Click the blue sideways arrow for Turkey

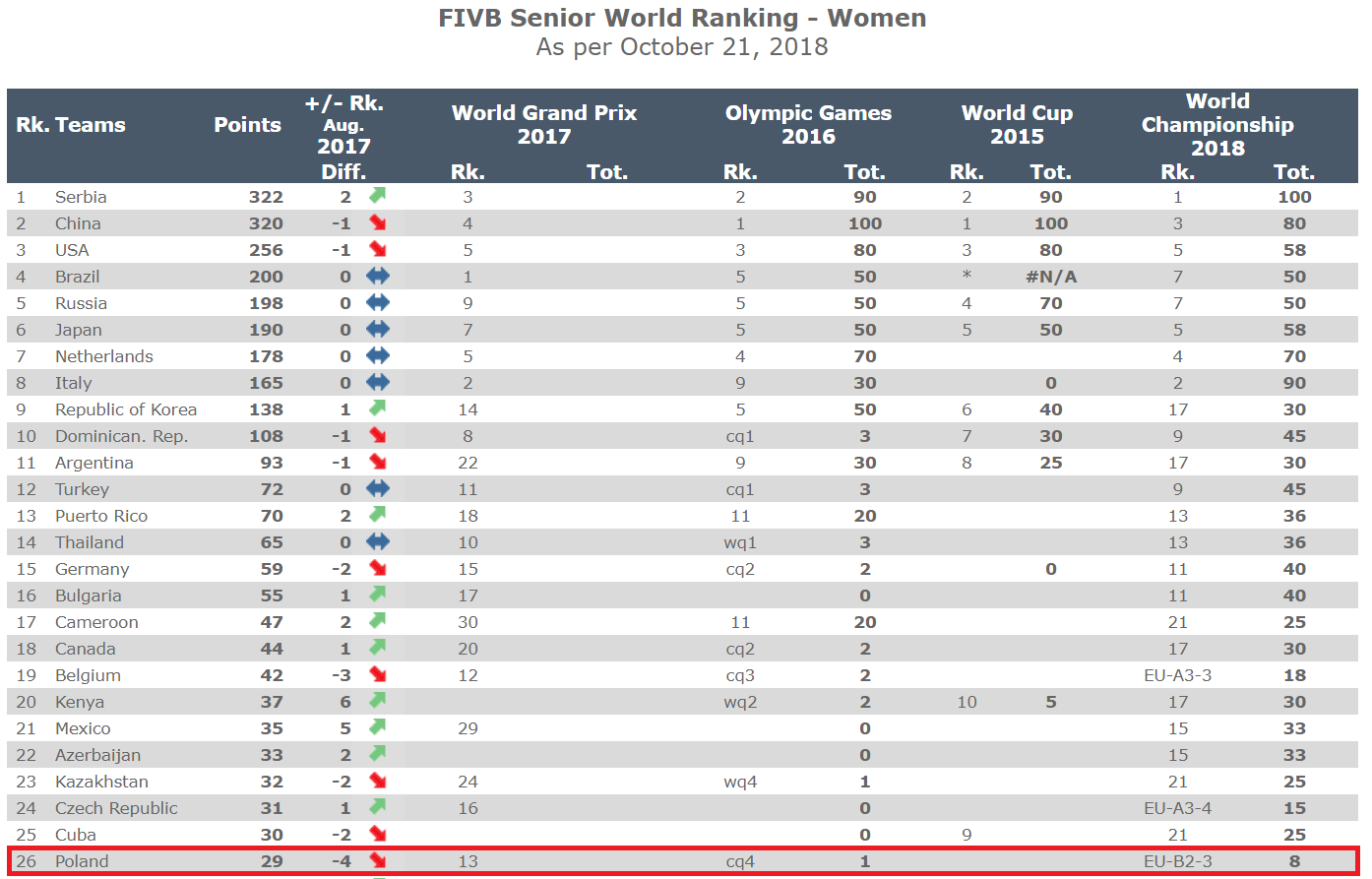pos(377,488)
